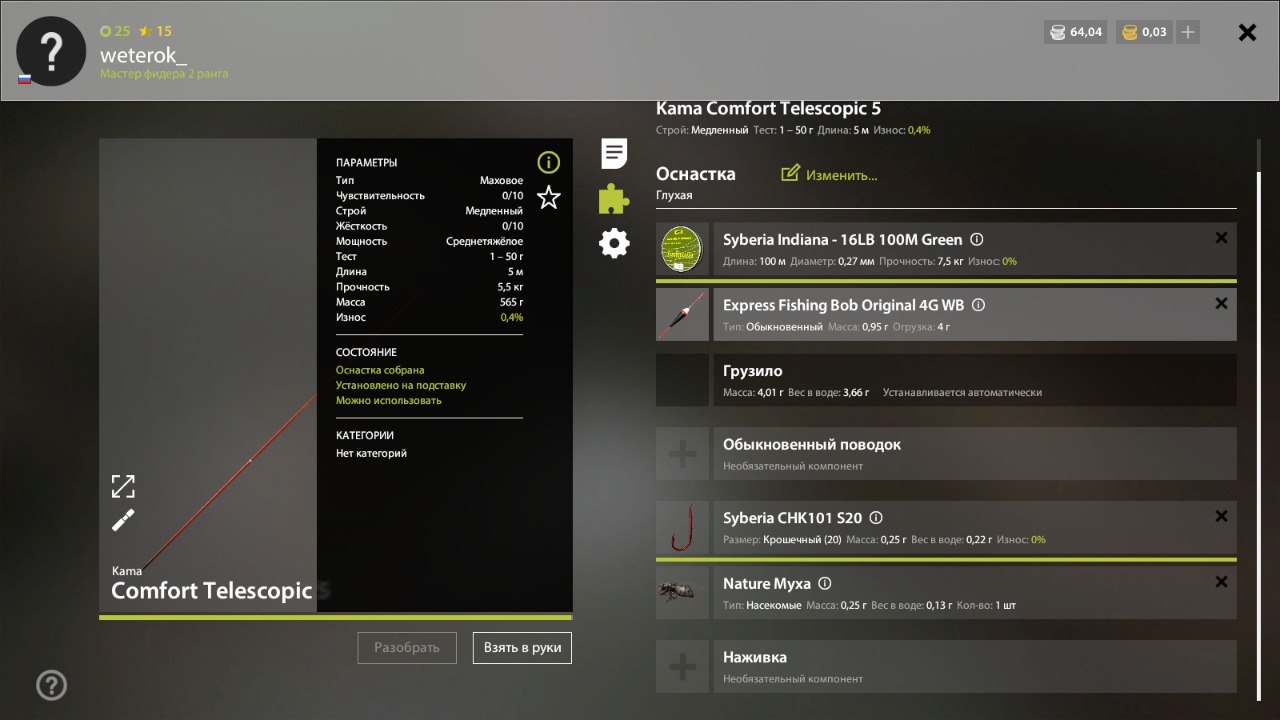
Task: Expand rod image to fullscreen
Action: tap(123, 486)
